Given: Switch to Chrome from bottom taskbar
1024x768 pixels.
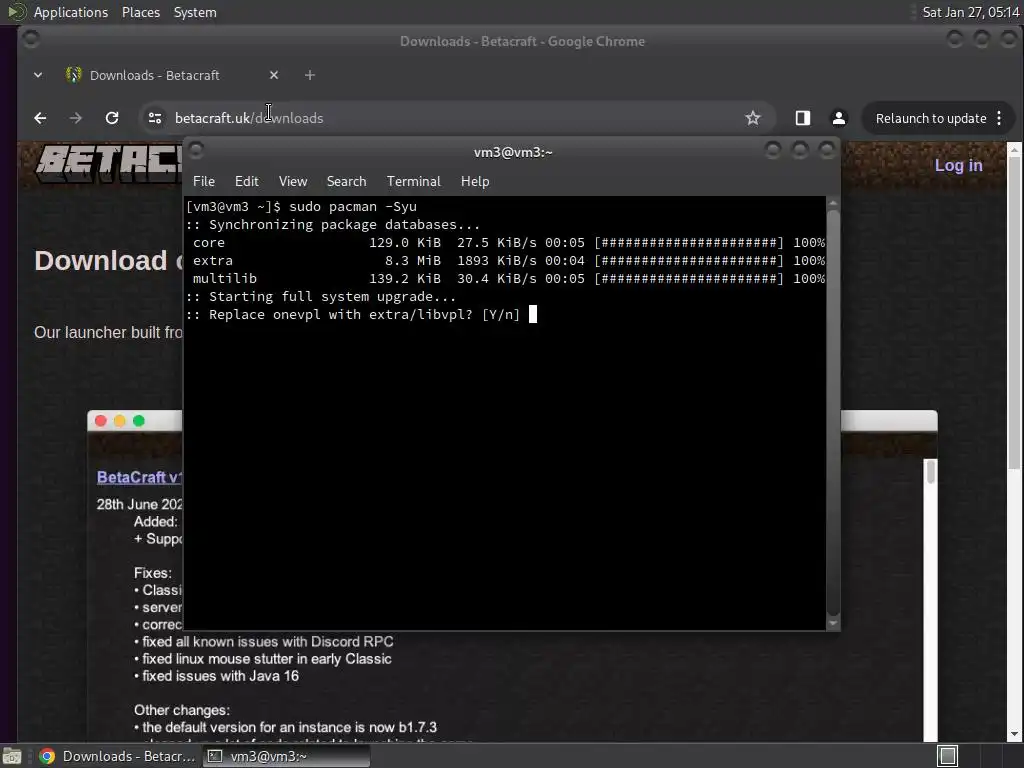Looking at the screenshot, I should (x=118, y=756).
